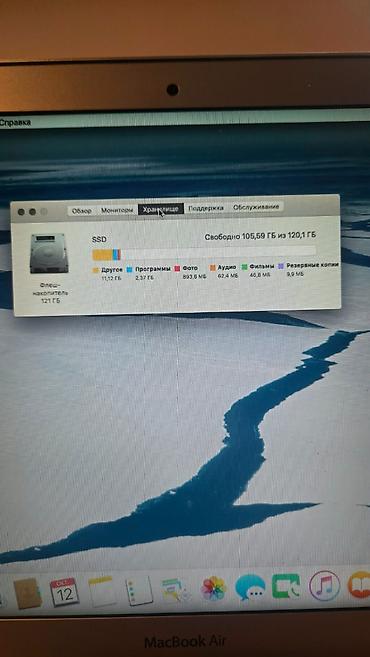Click the '62,4 МБ' value
This screenshot has width=370, height=657.
(228, 276)
